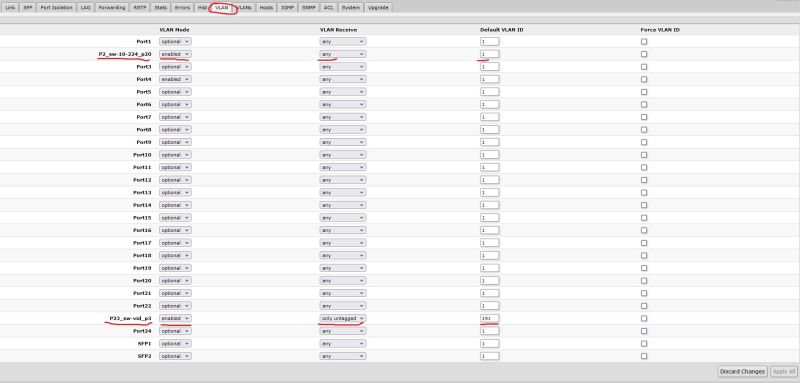Go to the LAG tab

tap(85, 8)
